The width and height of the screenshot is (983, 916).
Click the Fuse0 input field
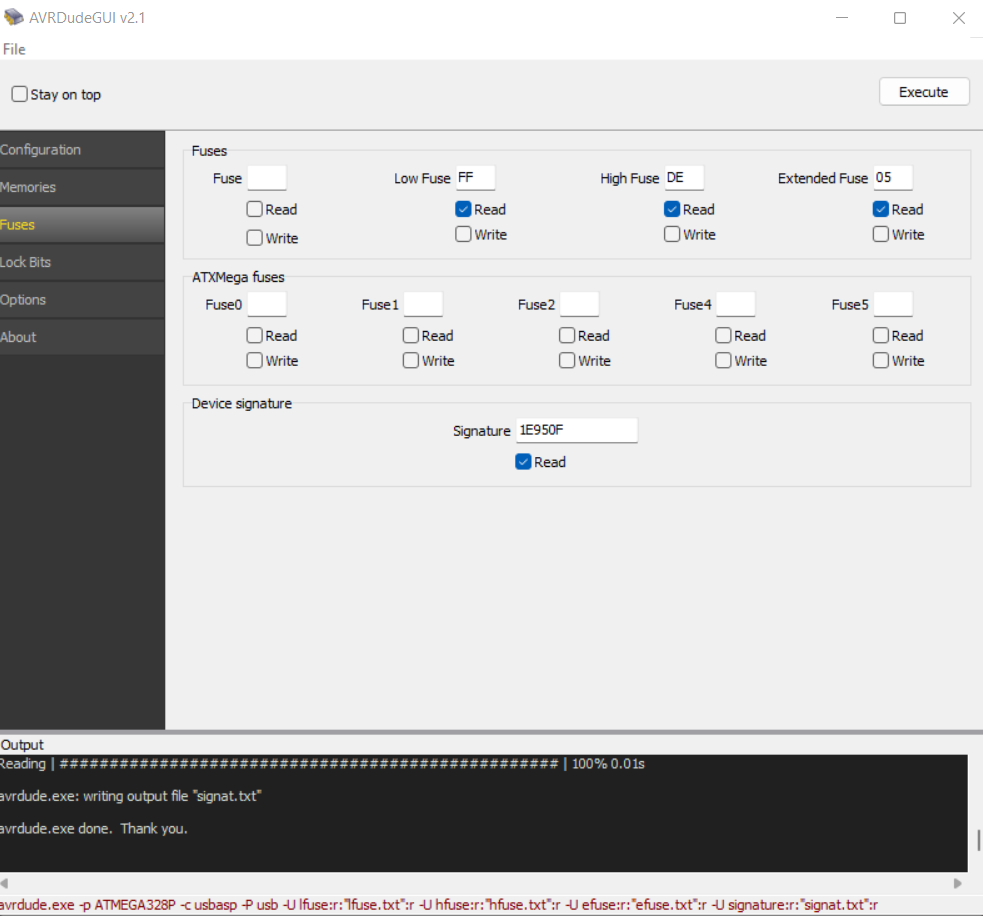click(267, 305)
